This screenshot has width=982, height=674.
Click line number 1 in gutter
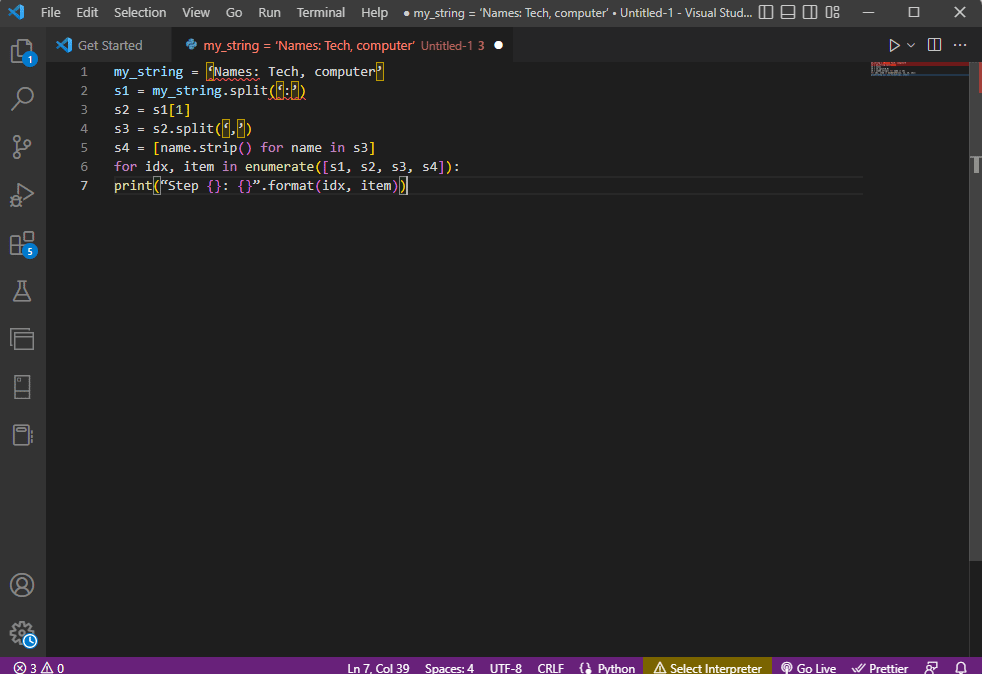[x=84, y=72]
